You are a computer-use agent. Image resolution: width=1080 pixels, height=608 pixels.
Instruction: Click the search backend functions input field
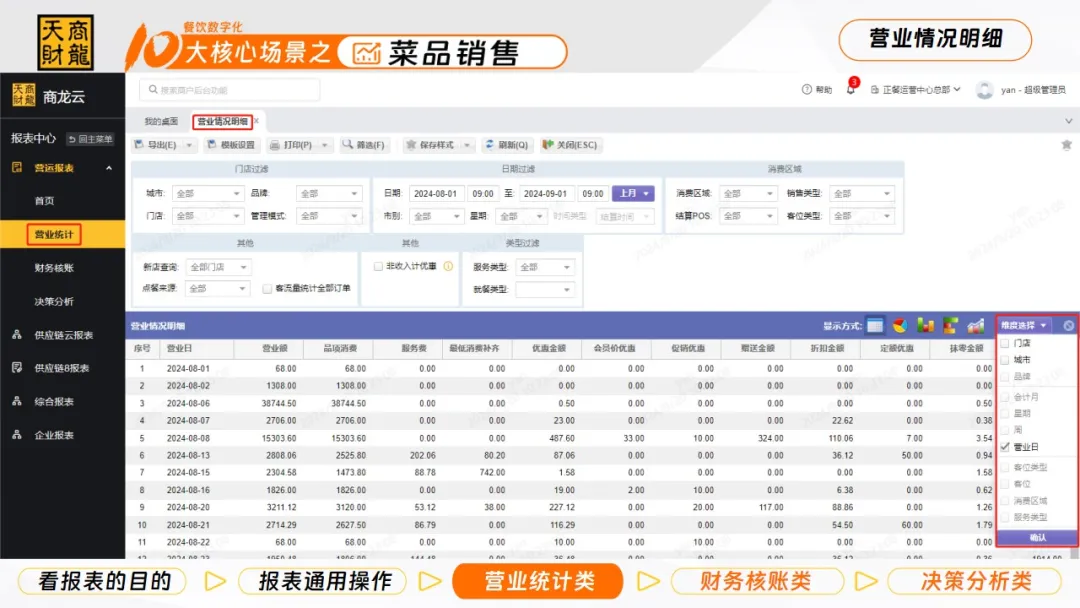pos(229,90)
